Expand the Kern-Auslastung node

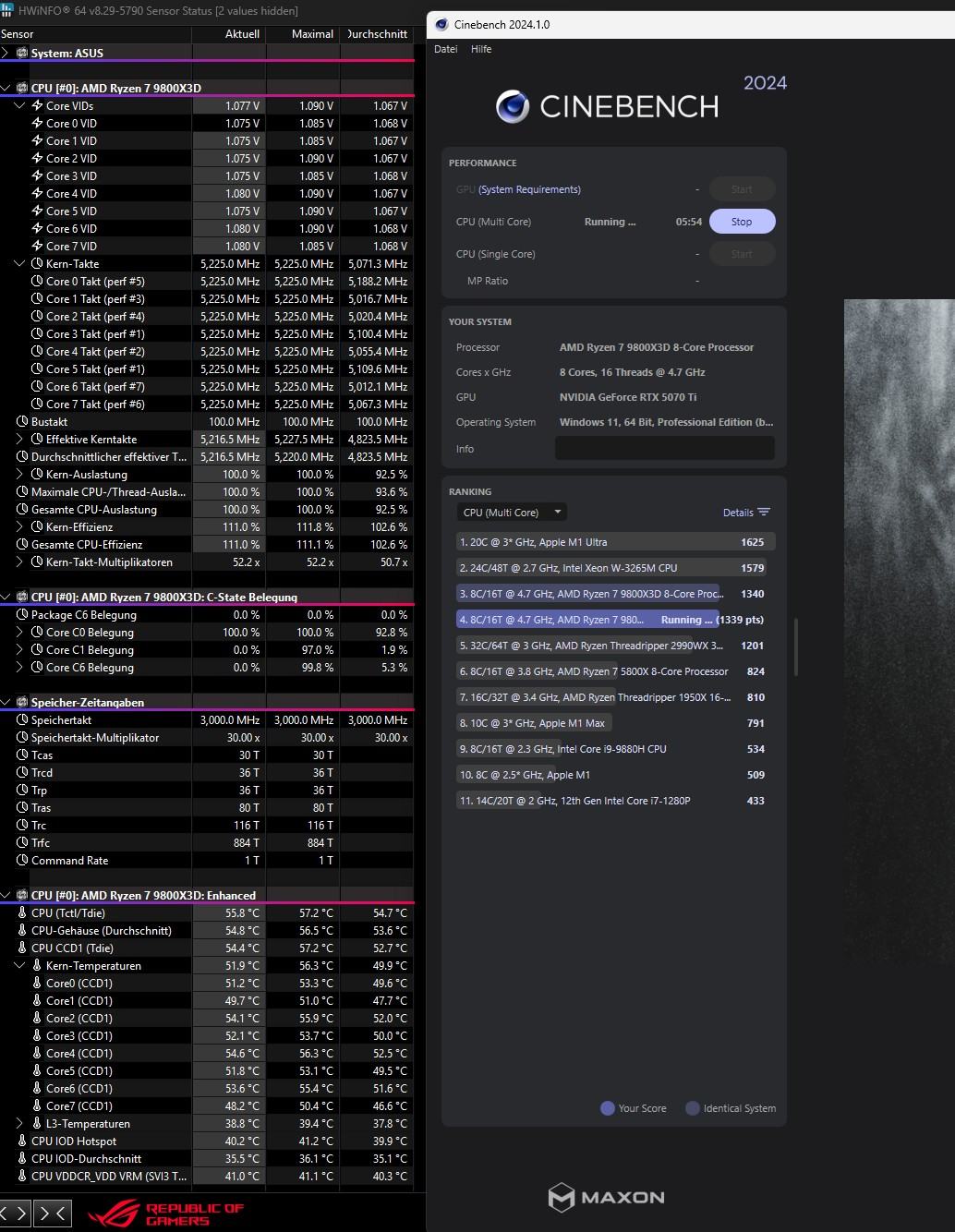(x=19, y=475)
